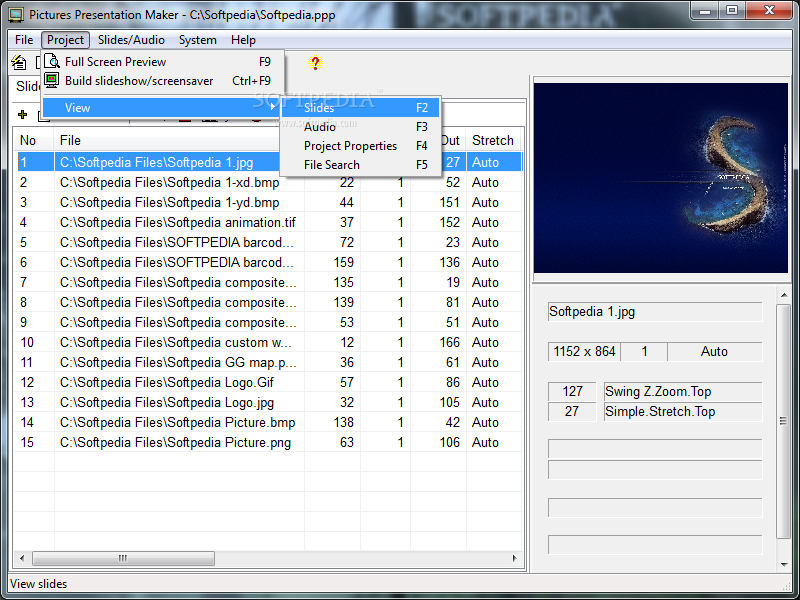Select row Softpedia Picture.png
This screenshot has width=800, height=600.
click(x=268, y=442)
